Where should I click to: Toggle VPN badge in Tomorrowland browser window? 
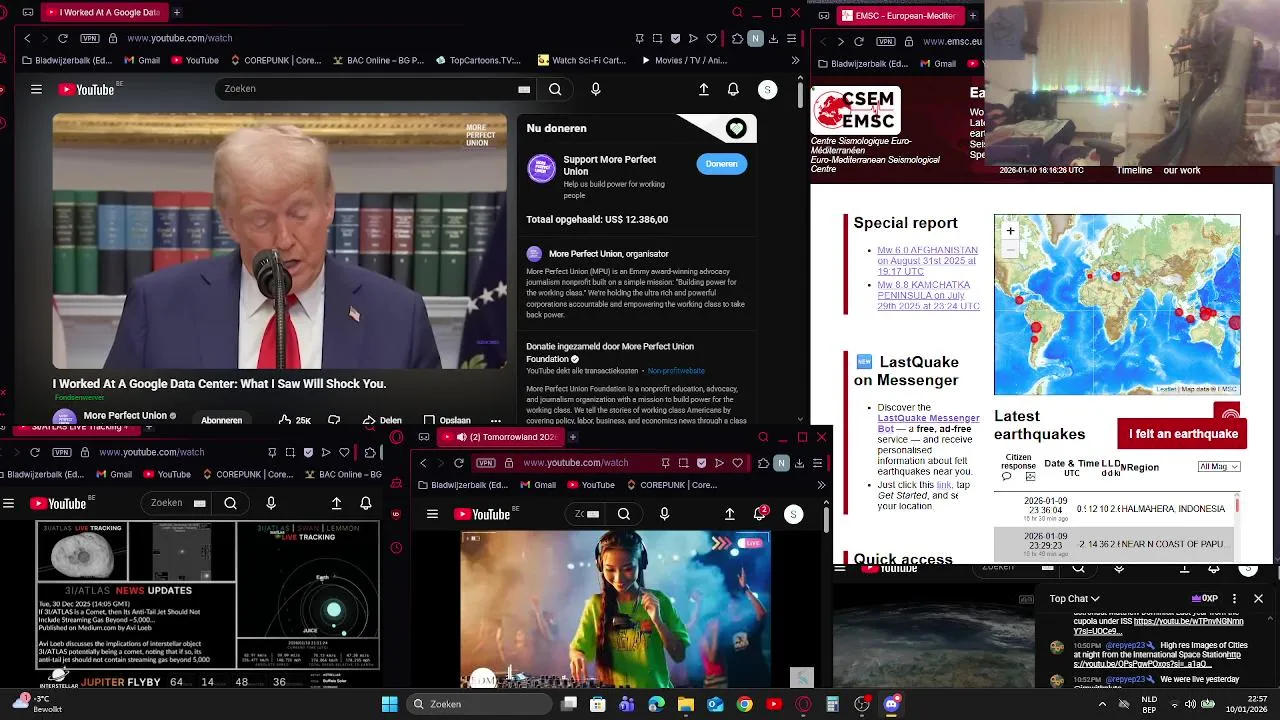486,463
